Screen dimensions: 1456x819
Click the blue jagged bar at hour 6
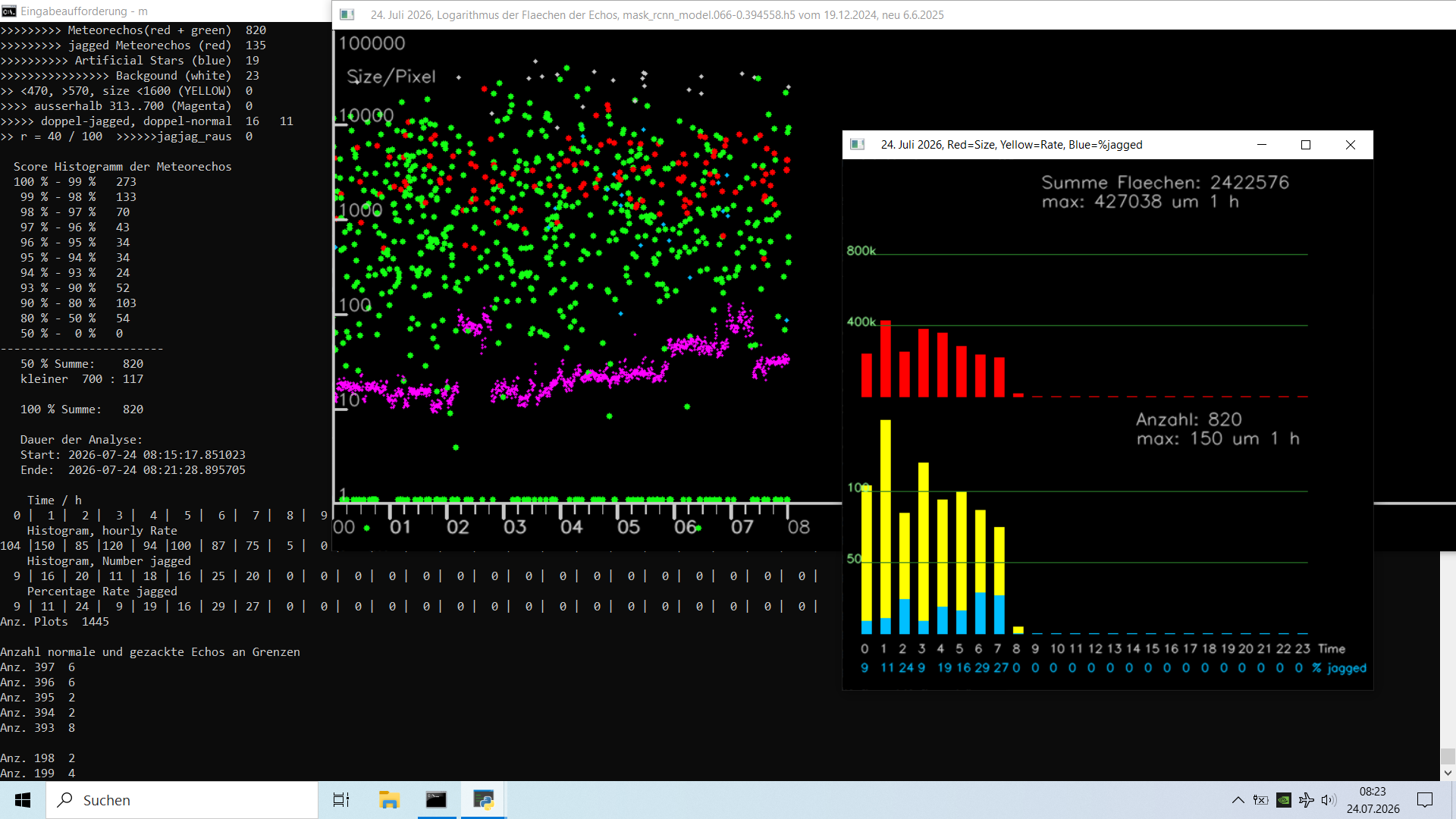(x=981, y=613)
